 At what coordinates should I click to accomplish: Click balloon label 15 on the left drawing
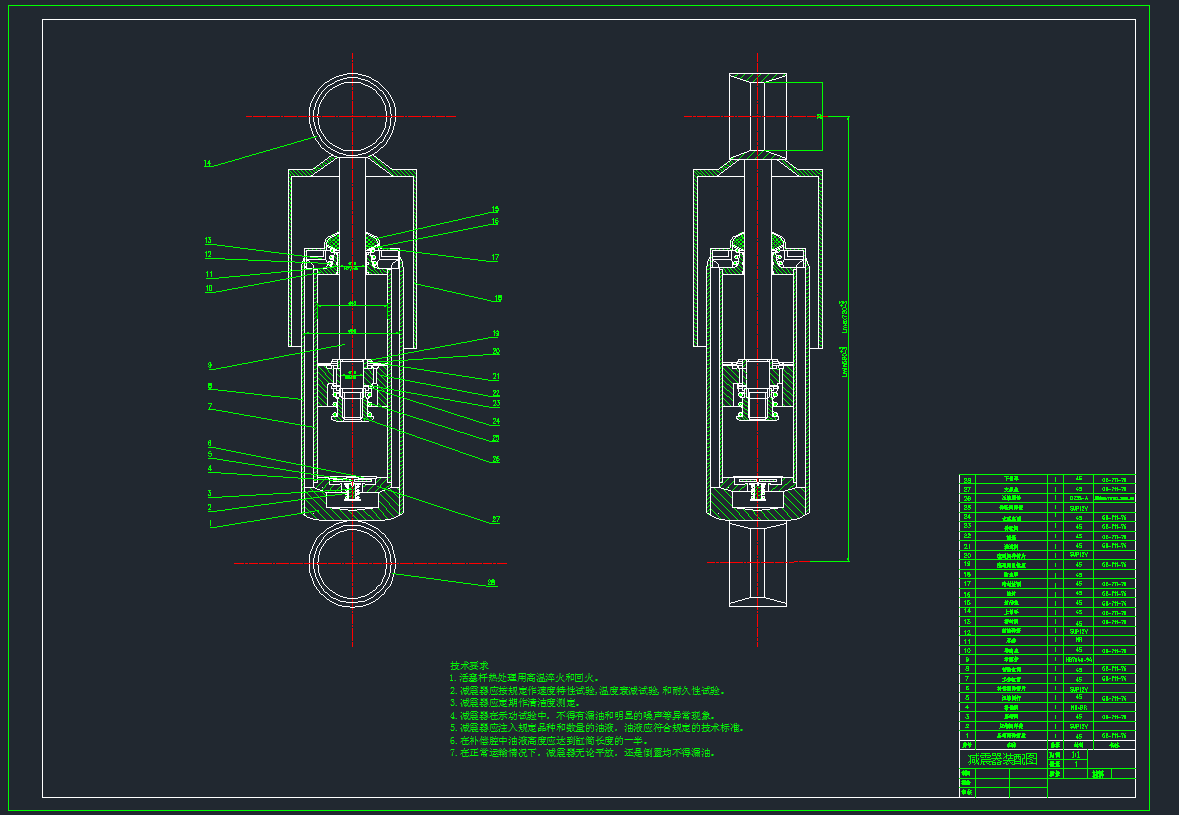(x=495, y=210)
